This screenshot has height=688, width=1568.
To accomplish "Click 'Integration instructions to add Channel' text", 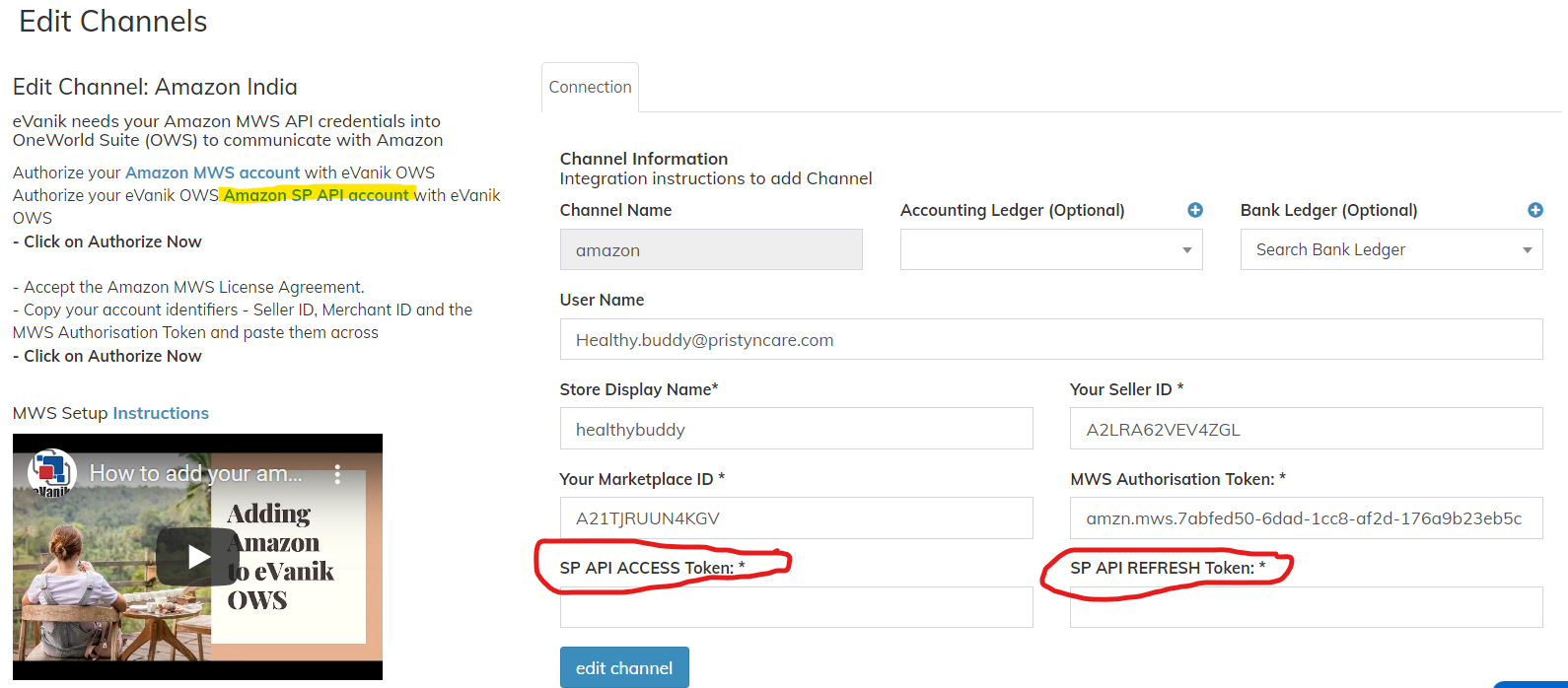I will click(716, 178).
